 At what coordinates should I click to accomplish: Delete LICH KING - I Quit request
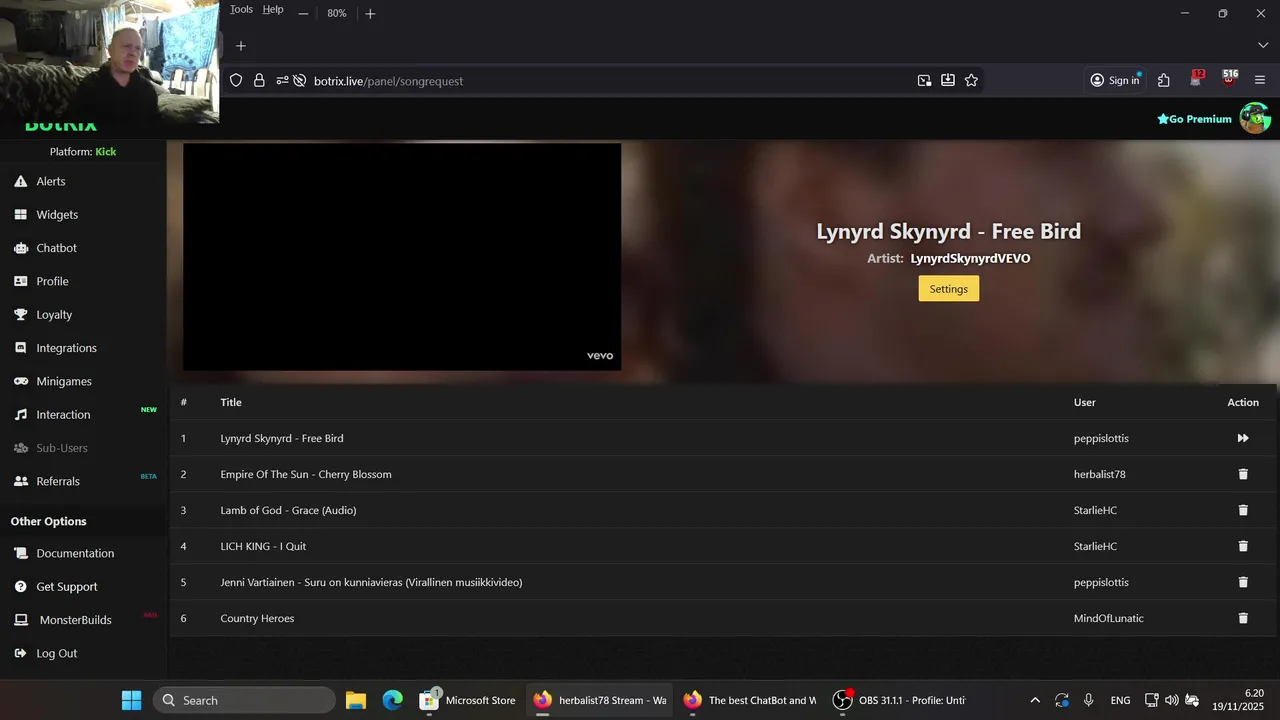(x=1243, y=546)
